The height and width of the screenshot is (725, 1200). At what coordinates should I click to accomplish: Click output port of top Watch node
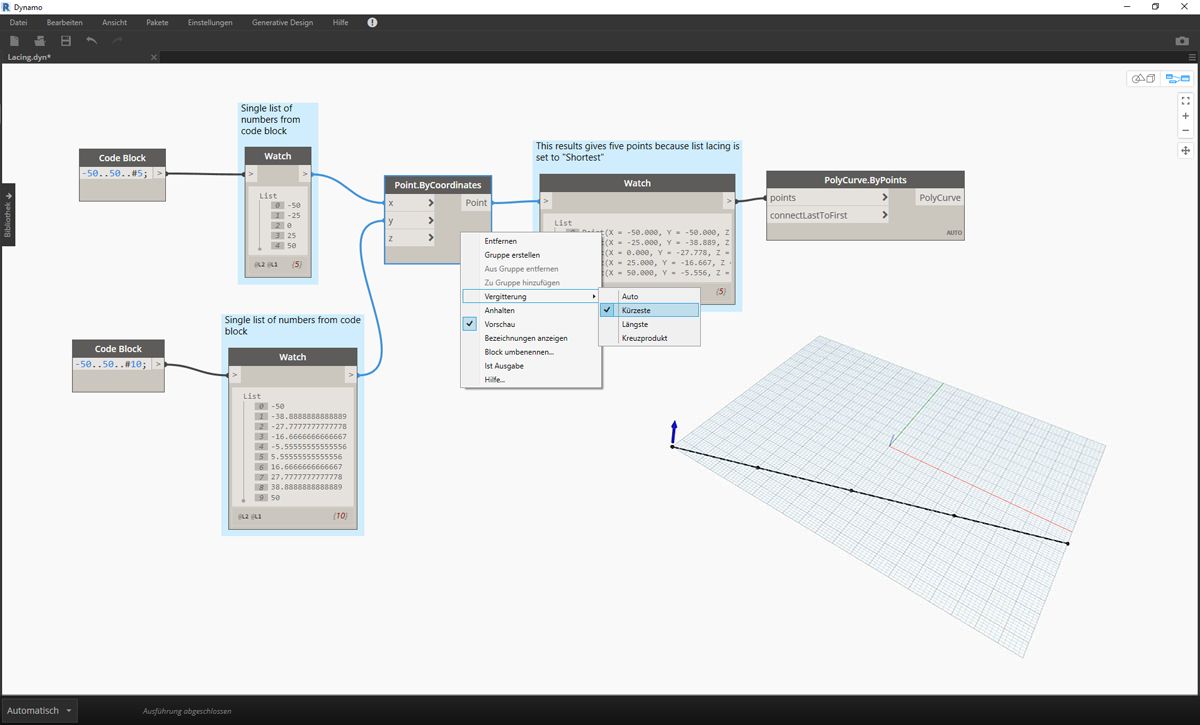(x=305, y=174)
